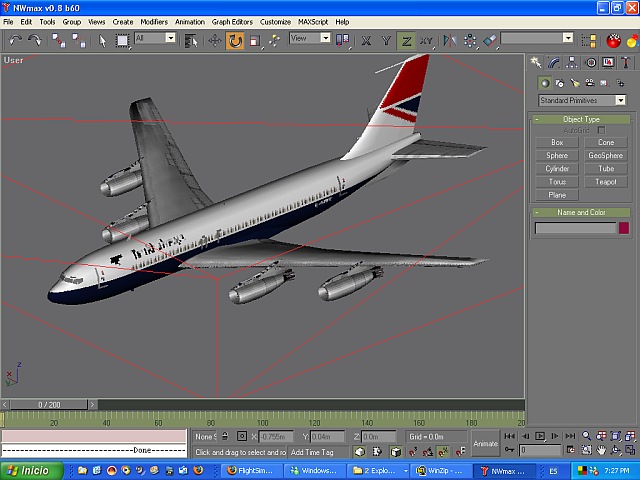The width and height of the screenshot is (640, 480).
Task: Click the GeoSphere primitive button
Action: pos(605,156)
